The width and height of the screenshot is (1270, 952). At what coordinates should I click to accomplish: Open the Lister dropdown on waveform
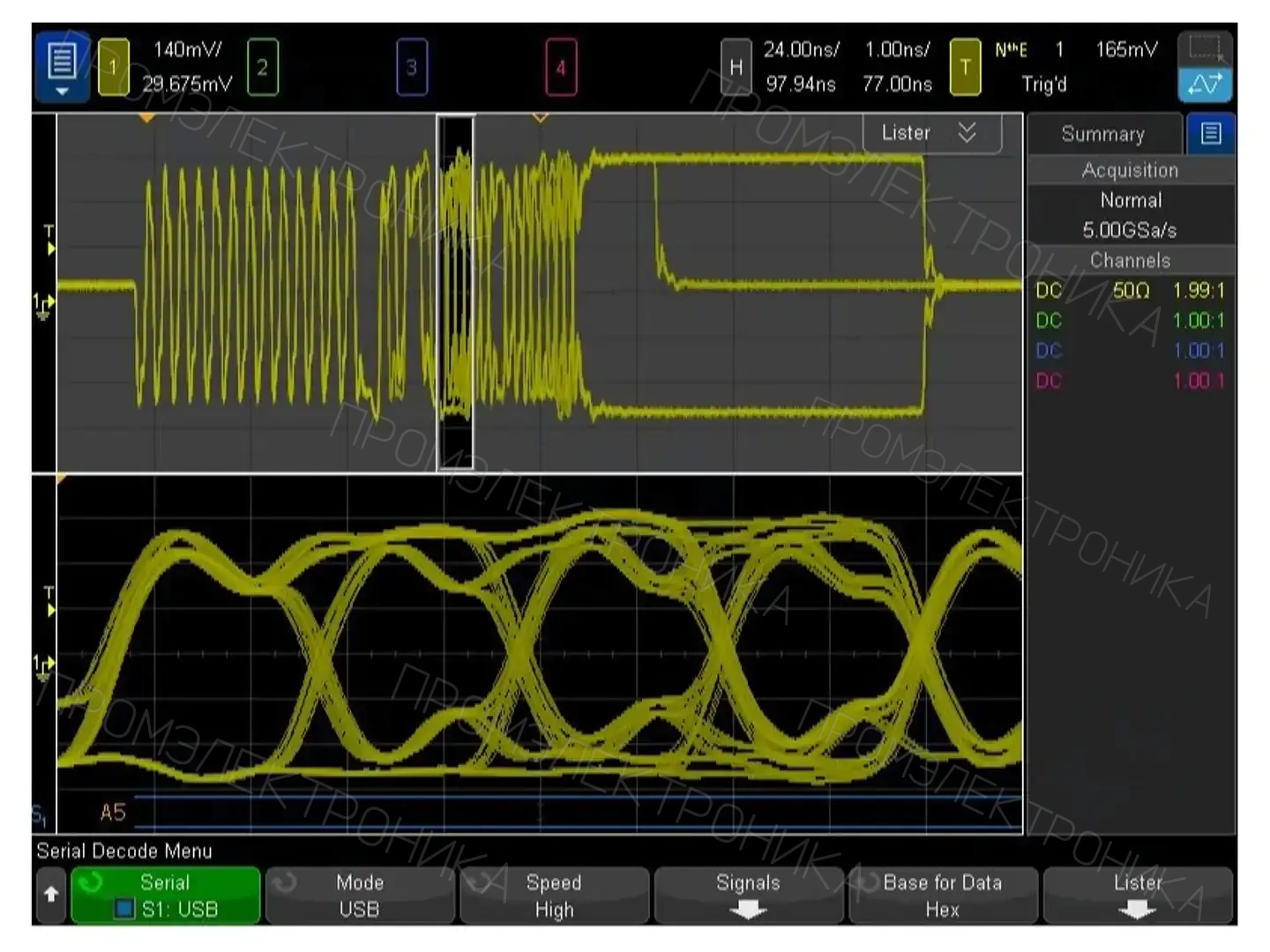coord(931,133)
